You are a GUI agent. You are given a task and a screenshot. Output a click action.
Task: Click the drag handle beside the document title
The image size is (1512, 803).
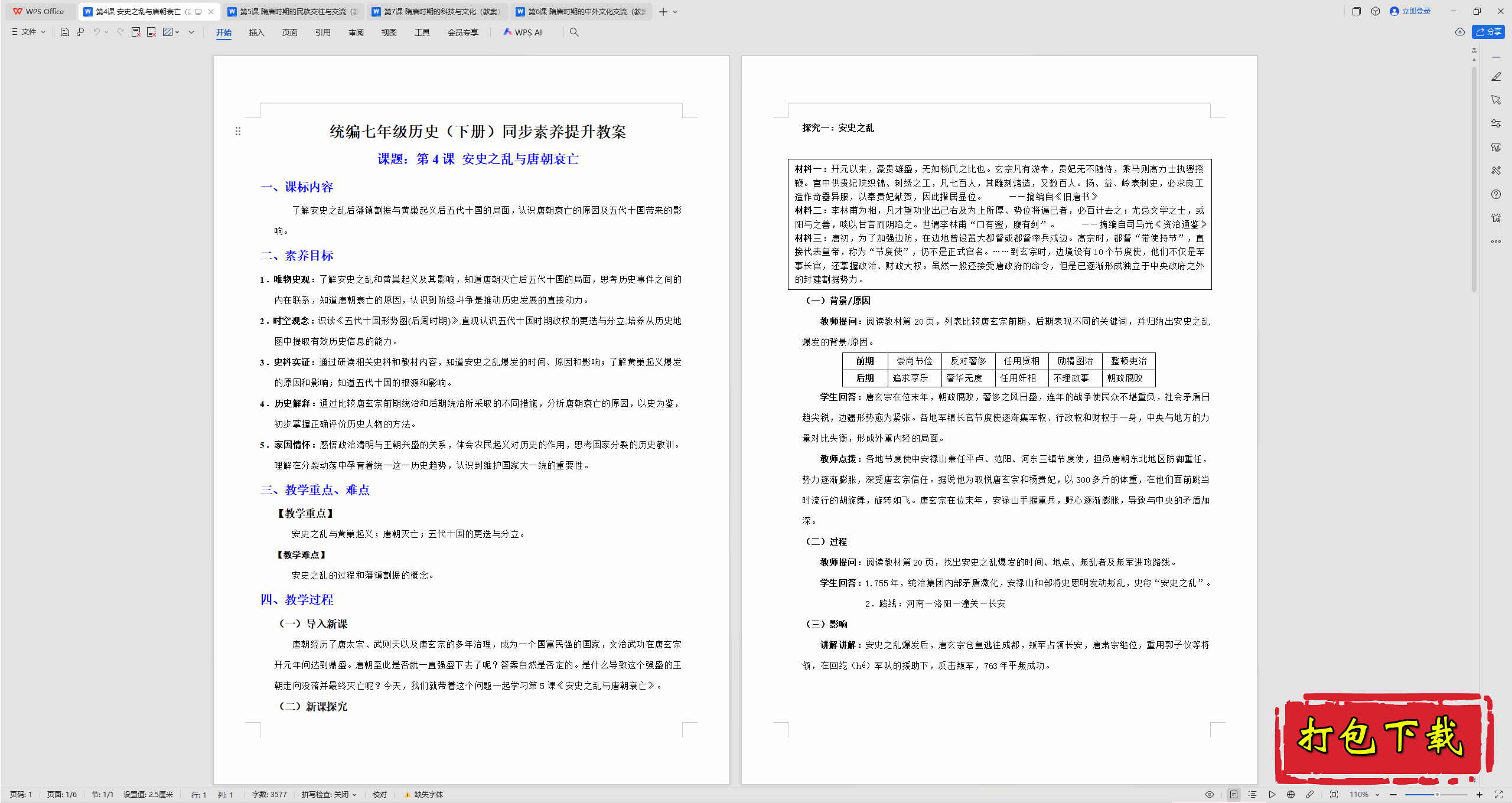tap(238, 131)
